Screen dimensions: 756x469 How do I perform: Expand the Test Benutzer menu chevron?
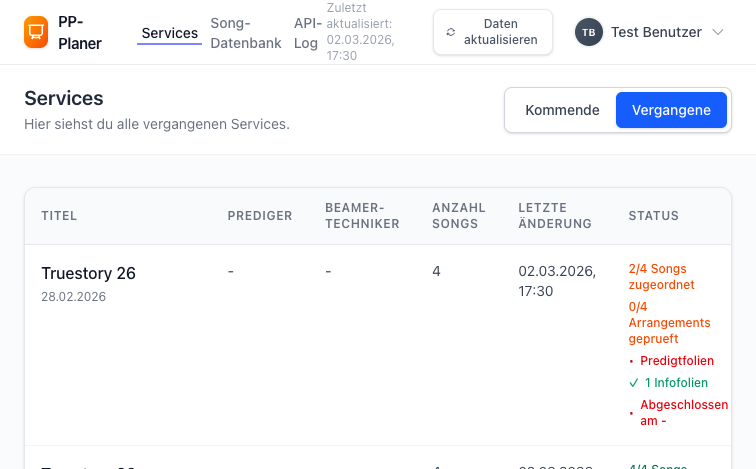718,32
